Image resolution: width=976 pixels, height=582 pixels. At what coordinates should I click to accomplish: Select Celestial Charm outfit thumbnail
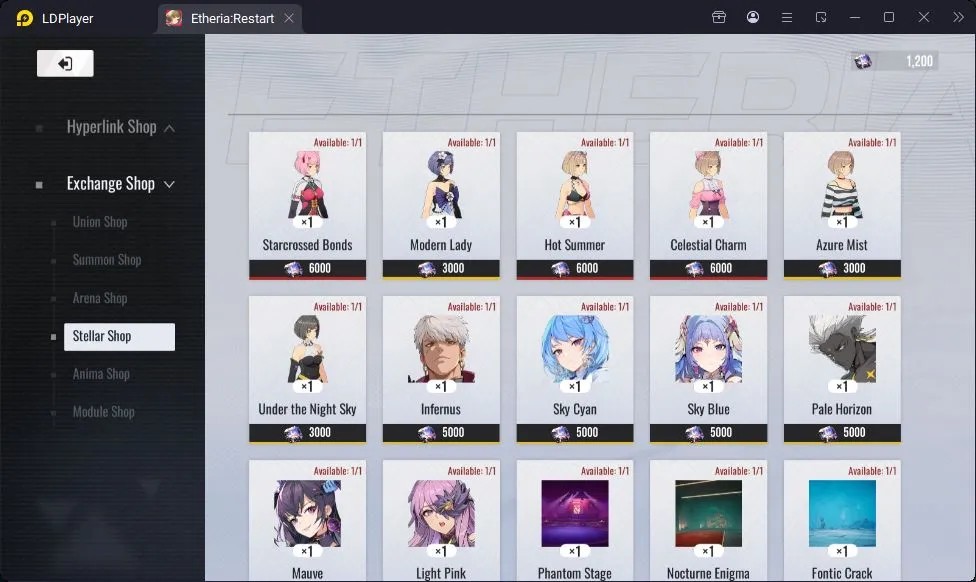tap(708, 185)
